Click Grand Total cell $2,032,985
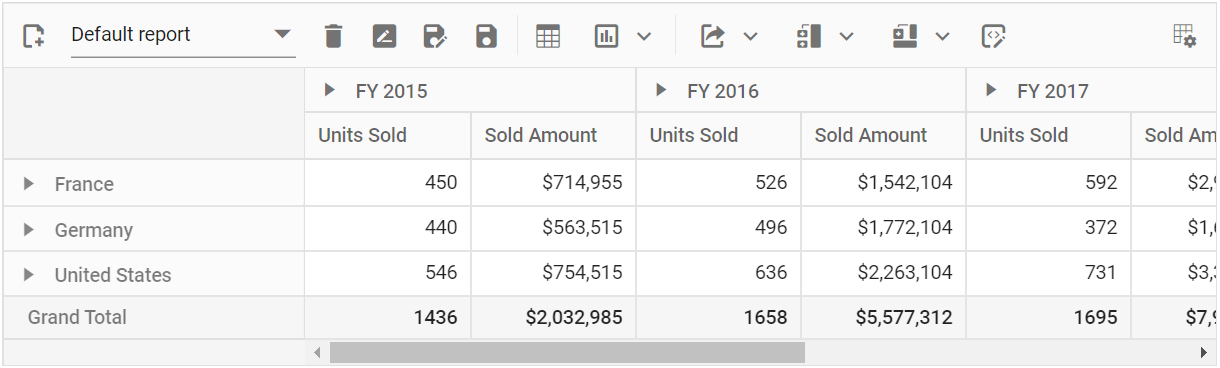The height and width of the screenshot is (368, 1220). tap(553, 317)
